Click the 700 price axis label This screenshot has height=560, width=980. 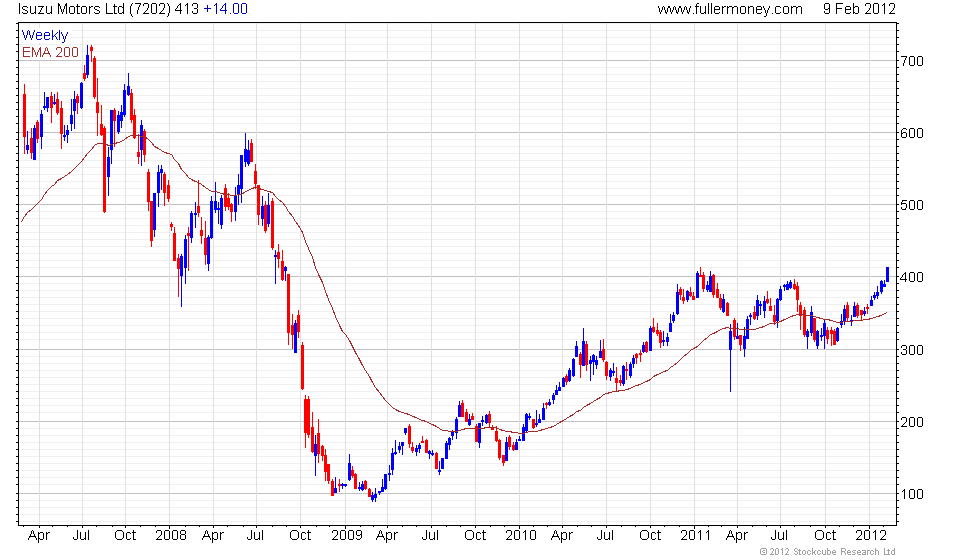click(911, 61)
